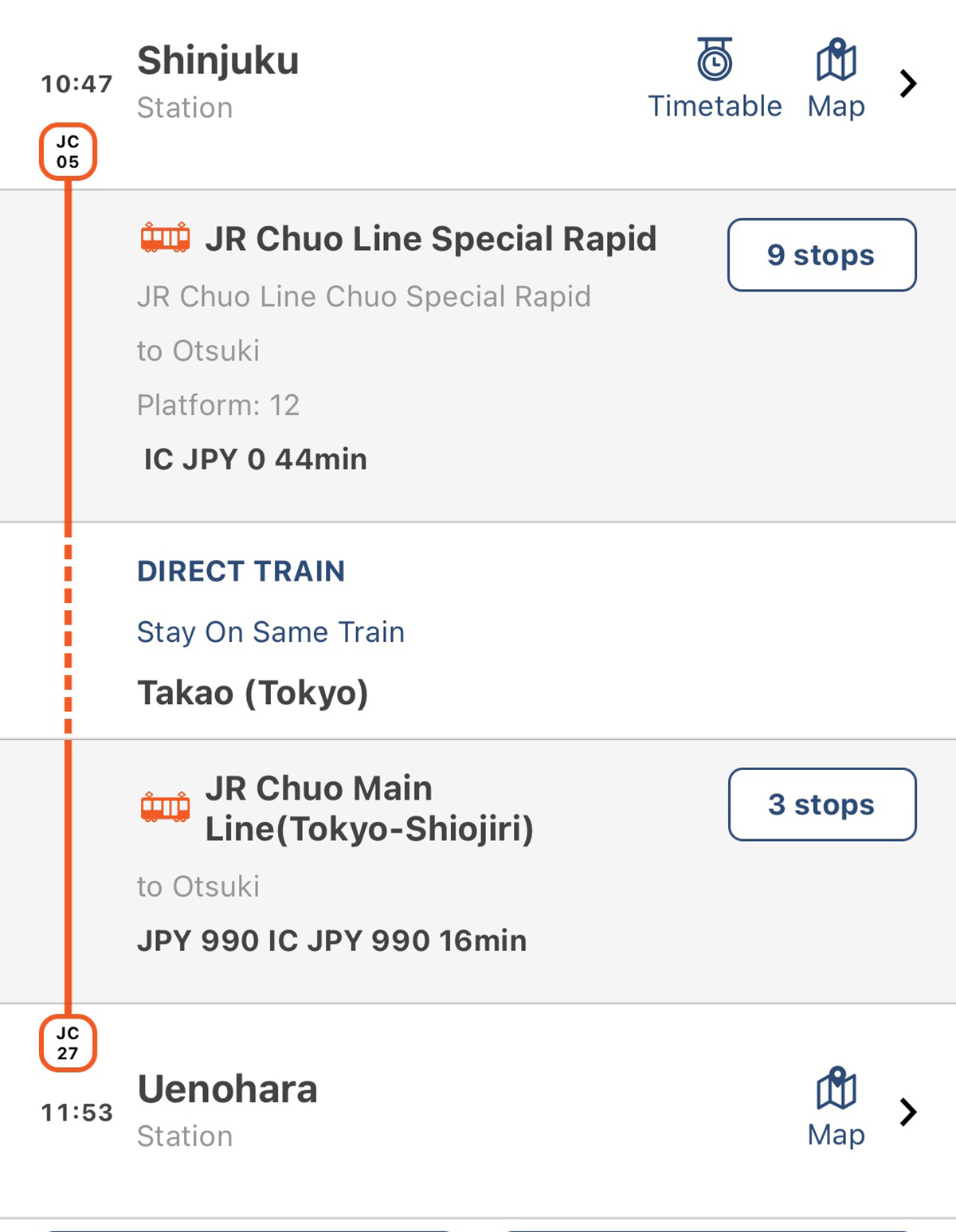Tap the JR Chuo Line Special Rapid title
Screen dimensions: 956x1232
(x=430, y=239)
